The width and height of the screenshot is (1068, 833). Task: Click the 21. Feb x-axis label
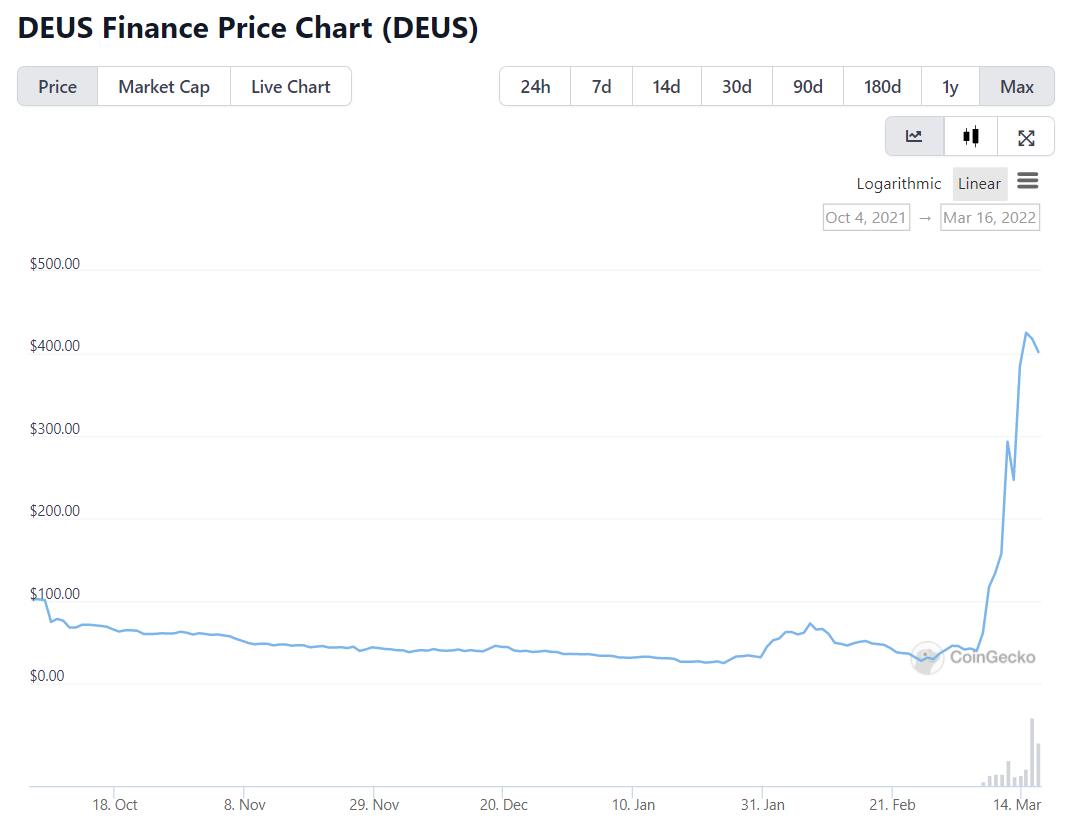coord(892,804)
